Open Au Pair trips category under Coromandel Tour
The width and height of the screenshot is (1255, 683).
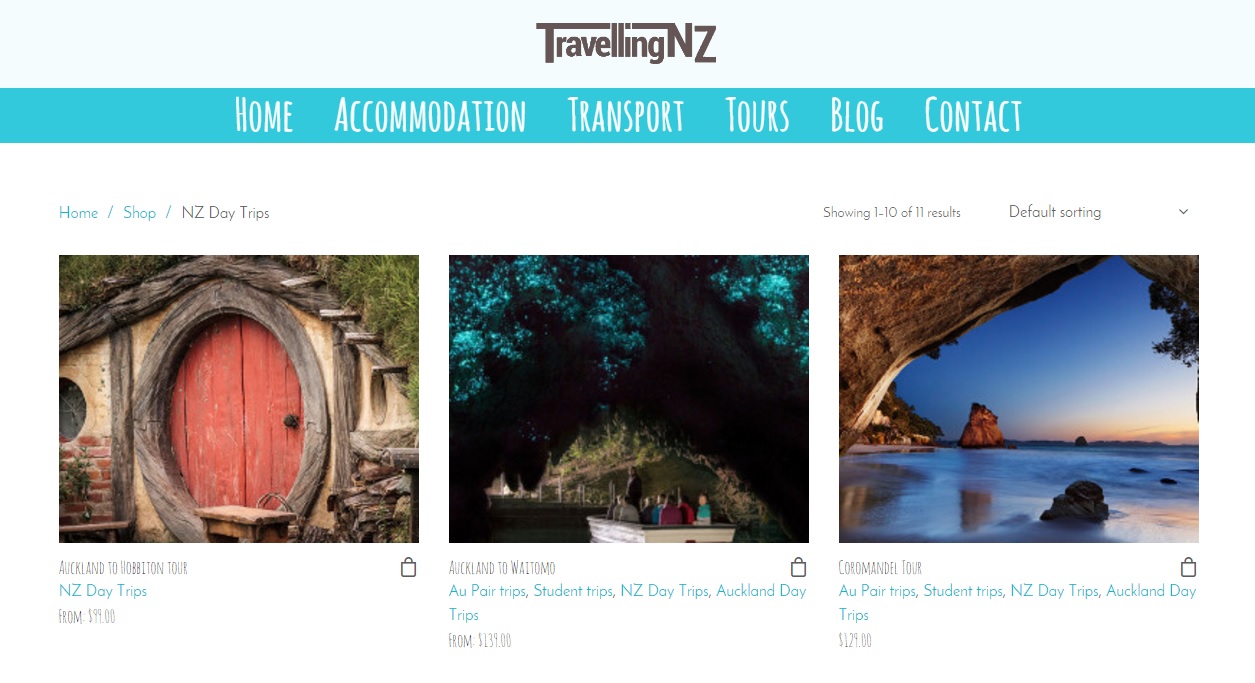pos(877,591)
